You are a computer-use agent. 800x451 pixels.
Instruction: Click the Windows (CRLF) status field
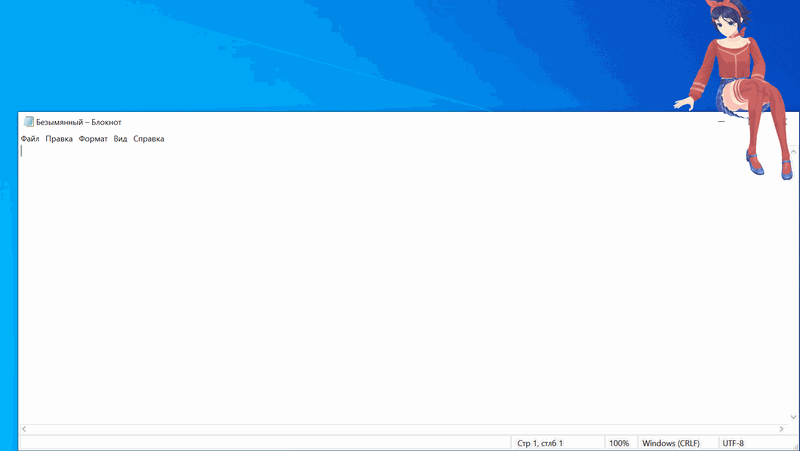[x=671, y=443]
